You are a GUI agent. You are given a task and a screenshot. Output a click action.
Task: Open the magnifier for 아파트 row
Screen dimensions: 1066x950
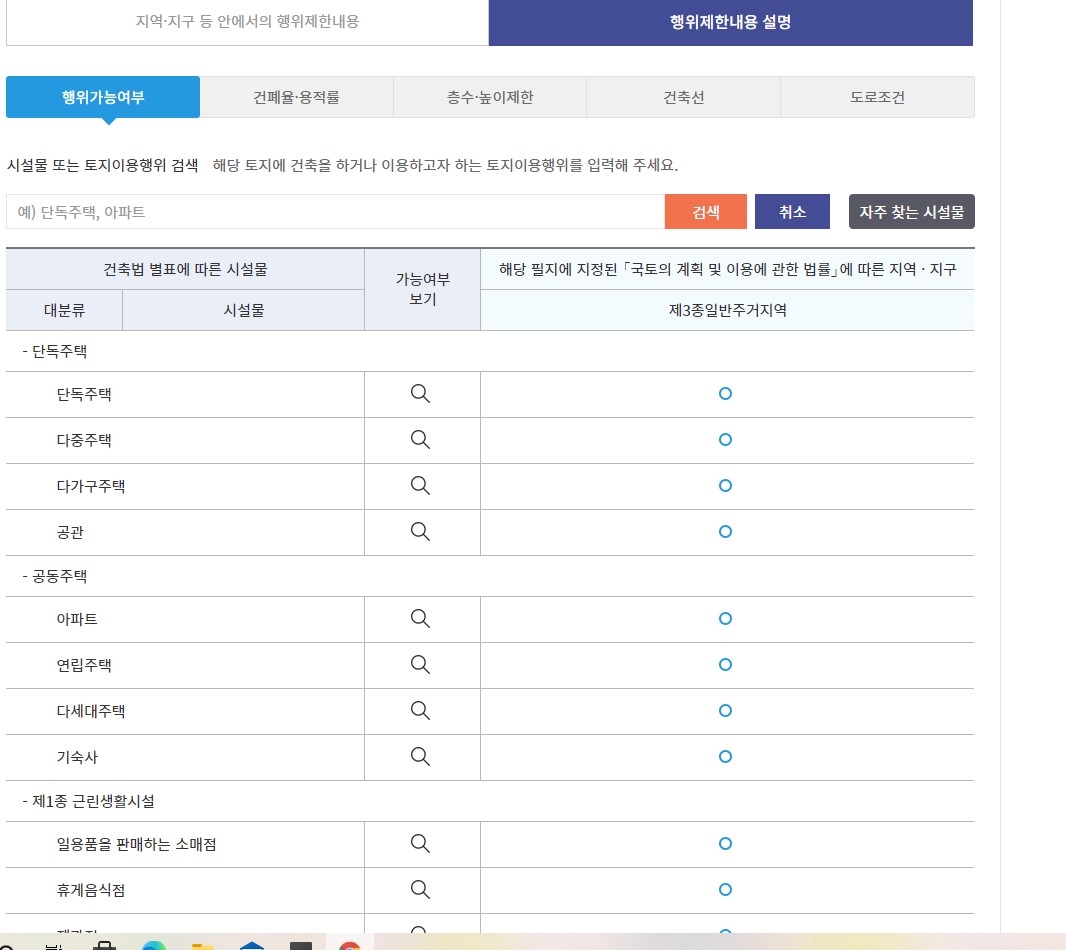pyautogui.click(x=420, y=619)
